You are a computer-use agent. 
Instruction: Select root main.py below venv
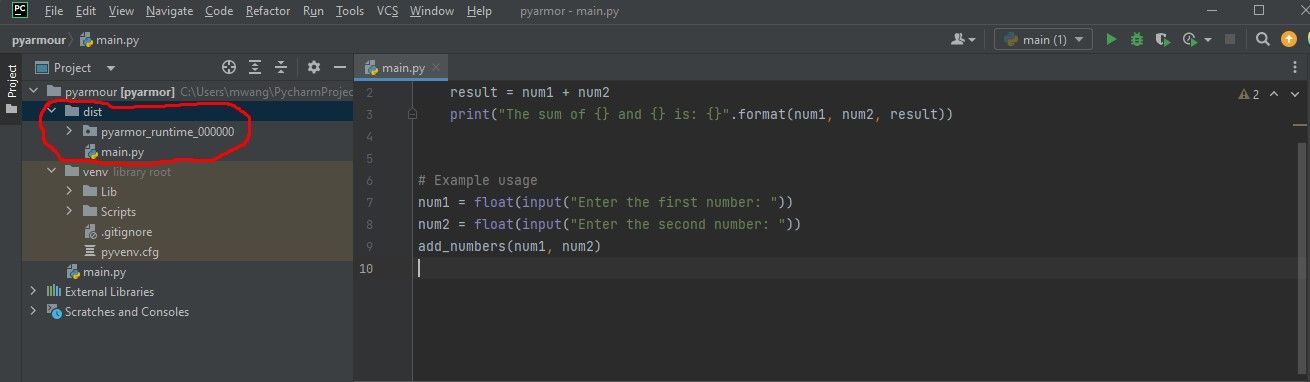(104, 271)
